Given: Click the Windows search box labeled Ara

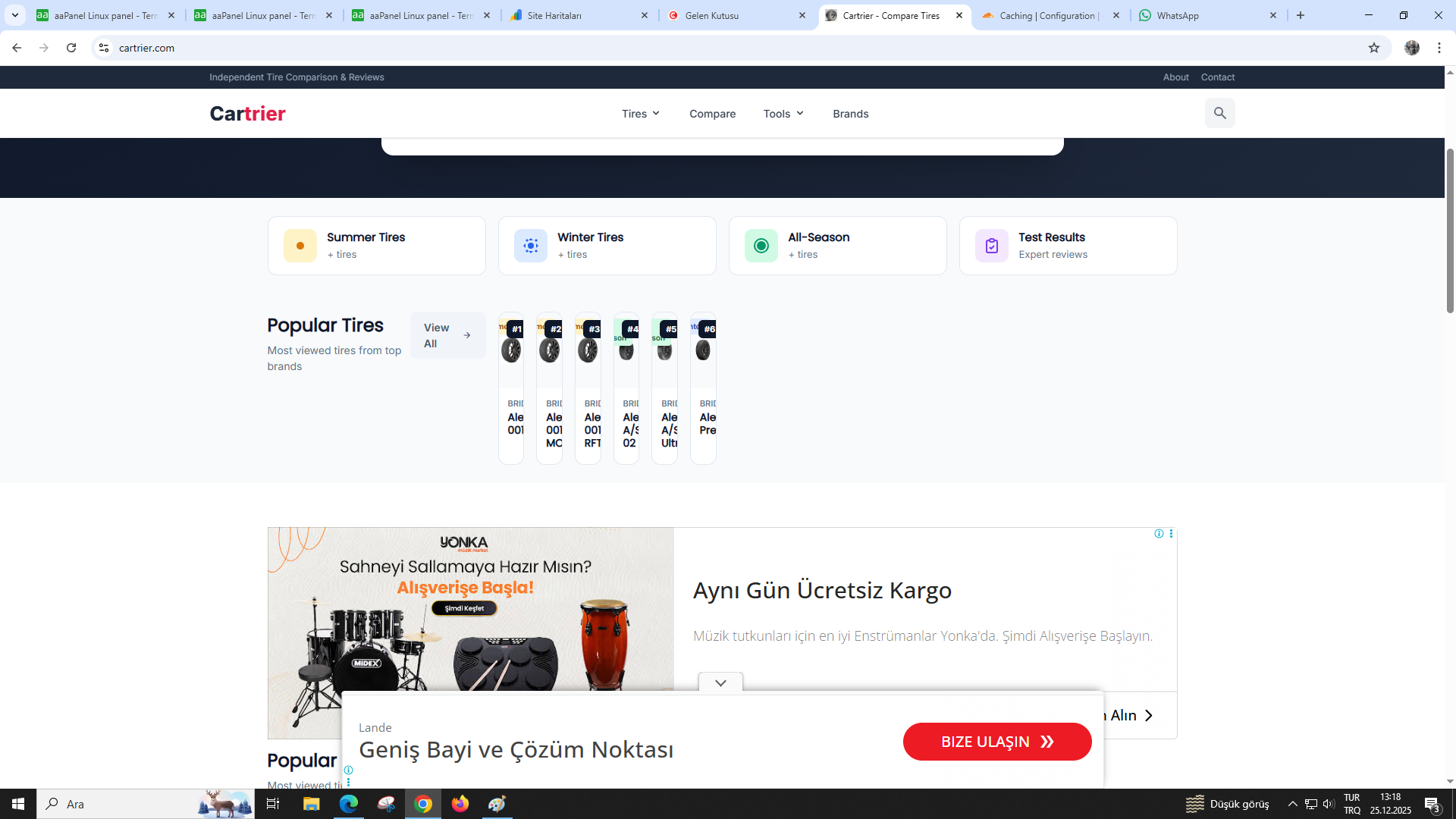Looking at the screenshot, I should pos(146,804).
